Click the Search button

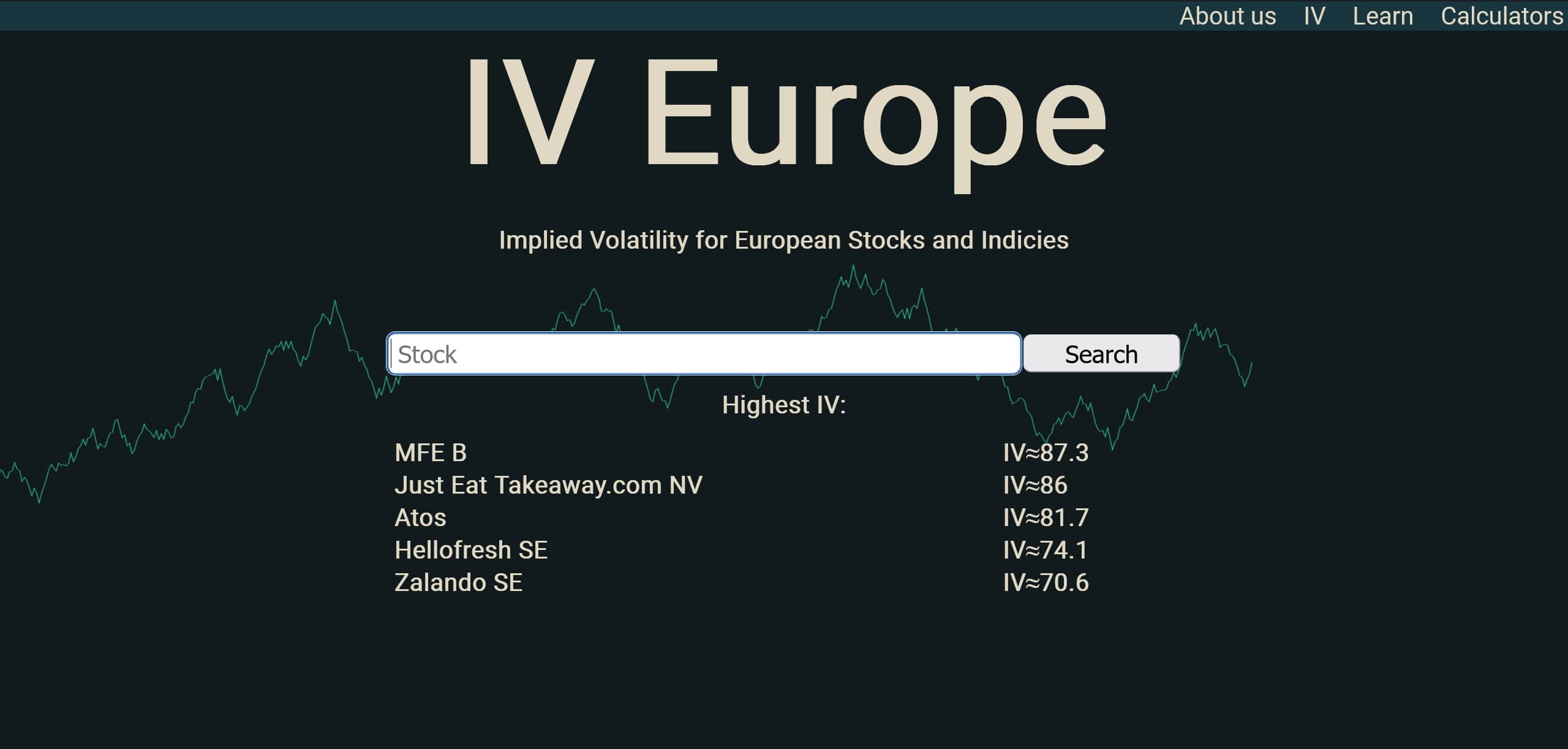pos(1101,353)
